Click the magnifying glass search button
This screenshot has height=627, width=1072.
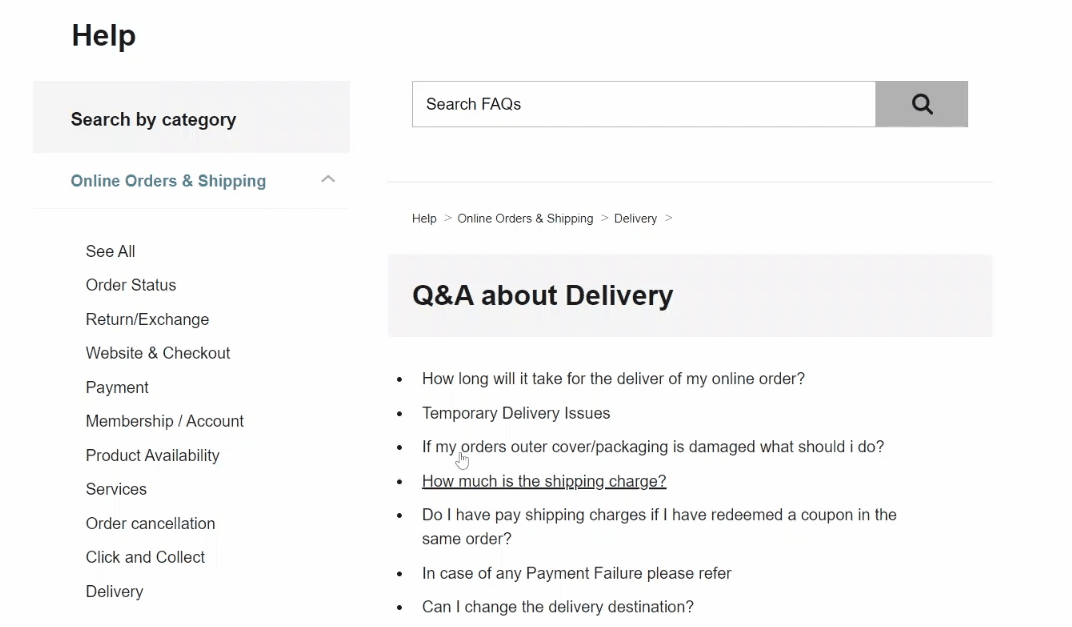click(x=921, y=104)
